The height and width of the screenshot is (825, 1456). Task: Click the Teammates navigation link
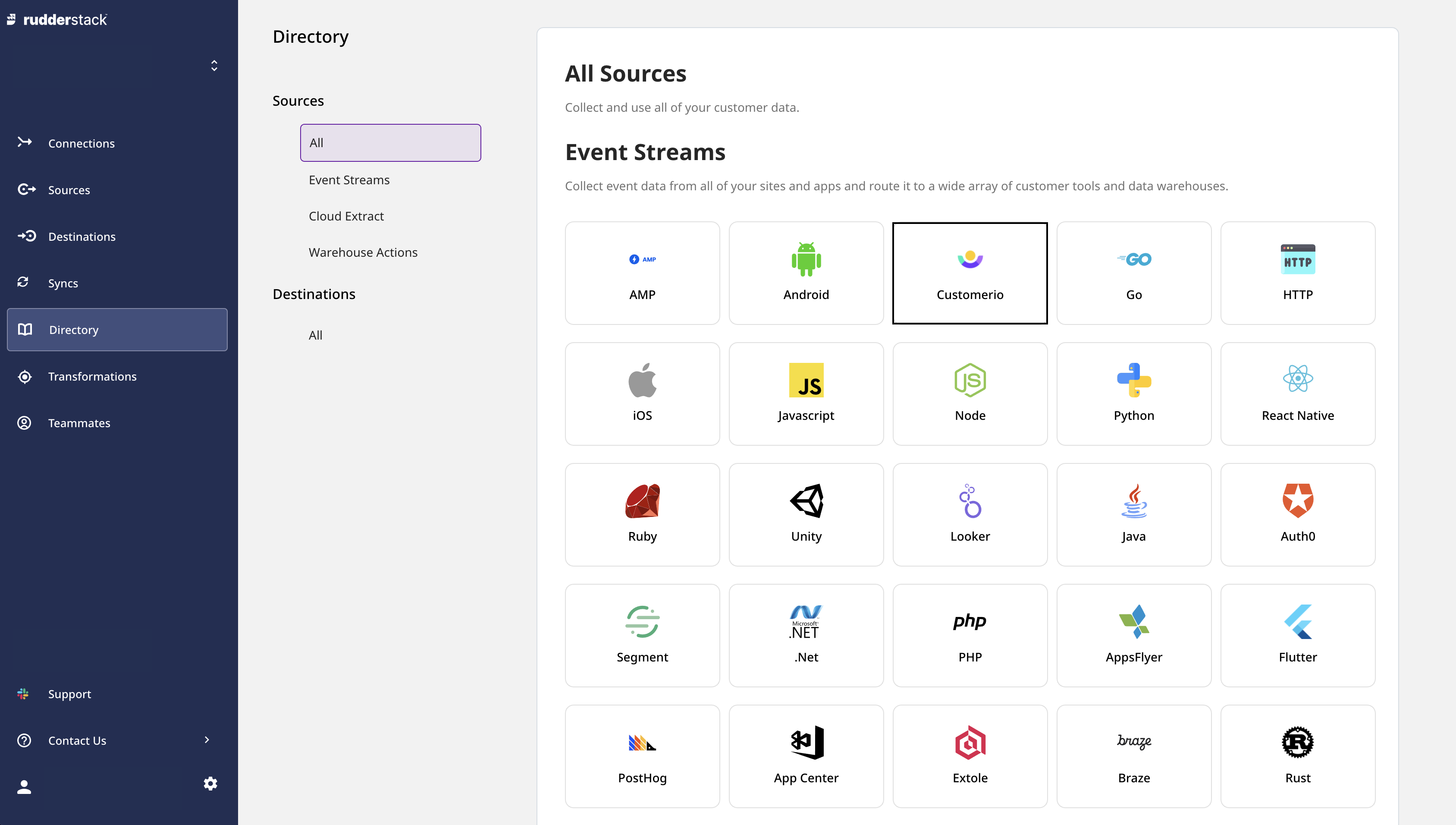(79, 423)
